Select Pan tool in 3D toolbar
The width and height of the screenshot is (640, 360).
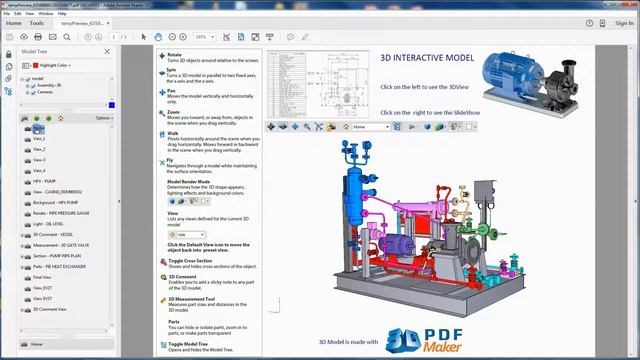coord(295,127)
